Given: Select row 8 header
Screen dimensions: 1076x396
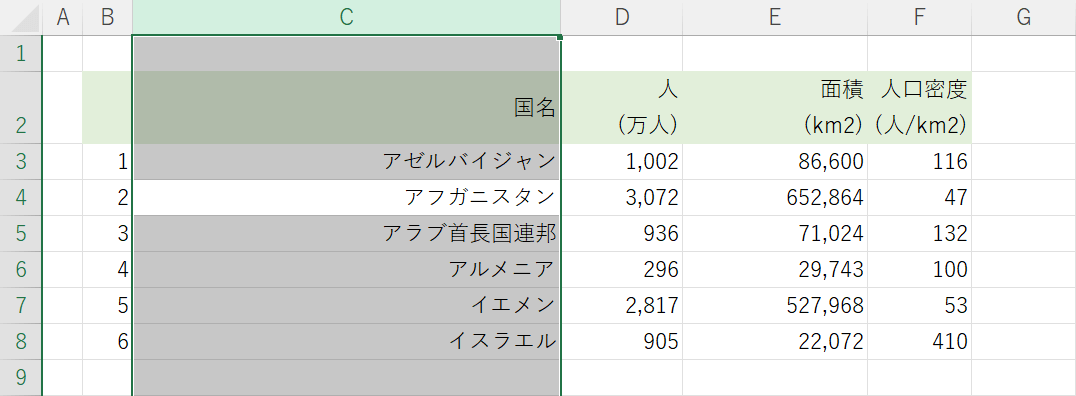Looking at the screenshot, I should 21,342.
